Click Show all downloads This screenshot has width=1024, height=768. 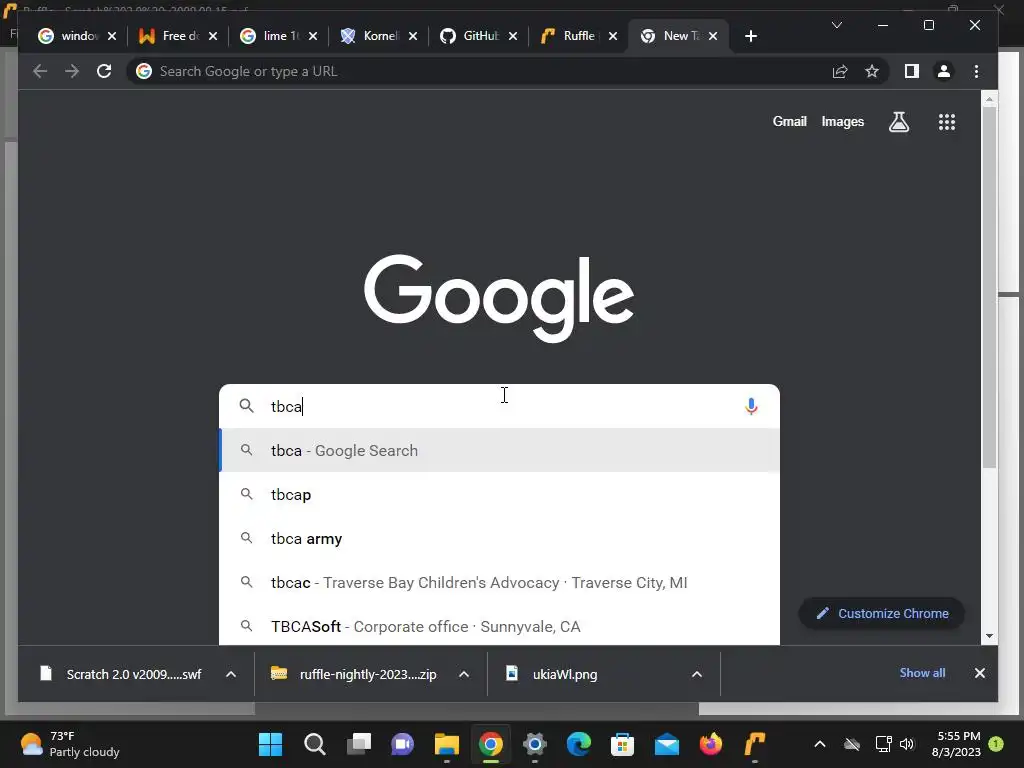point(922,673)
